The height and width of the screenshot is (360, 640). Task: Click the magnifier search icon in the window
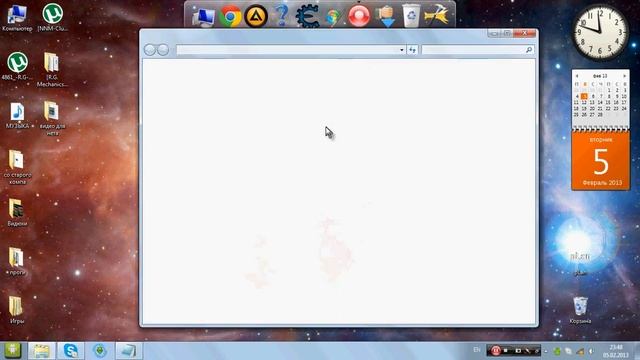[x=529, y=50]
